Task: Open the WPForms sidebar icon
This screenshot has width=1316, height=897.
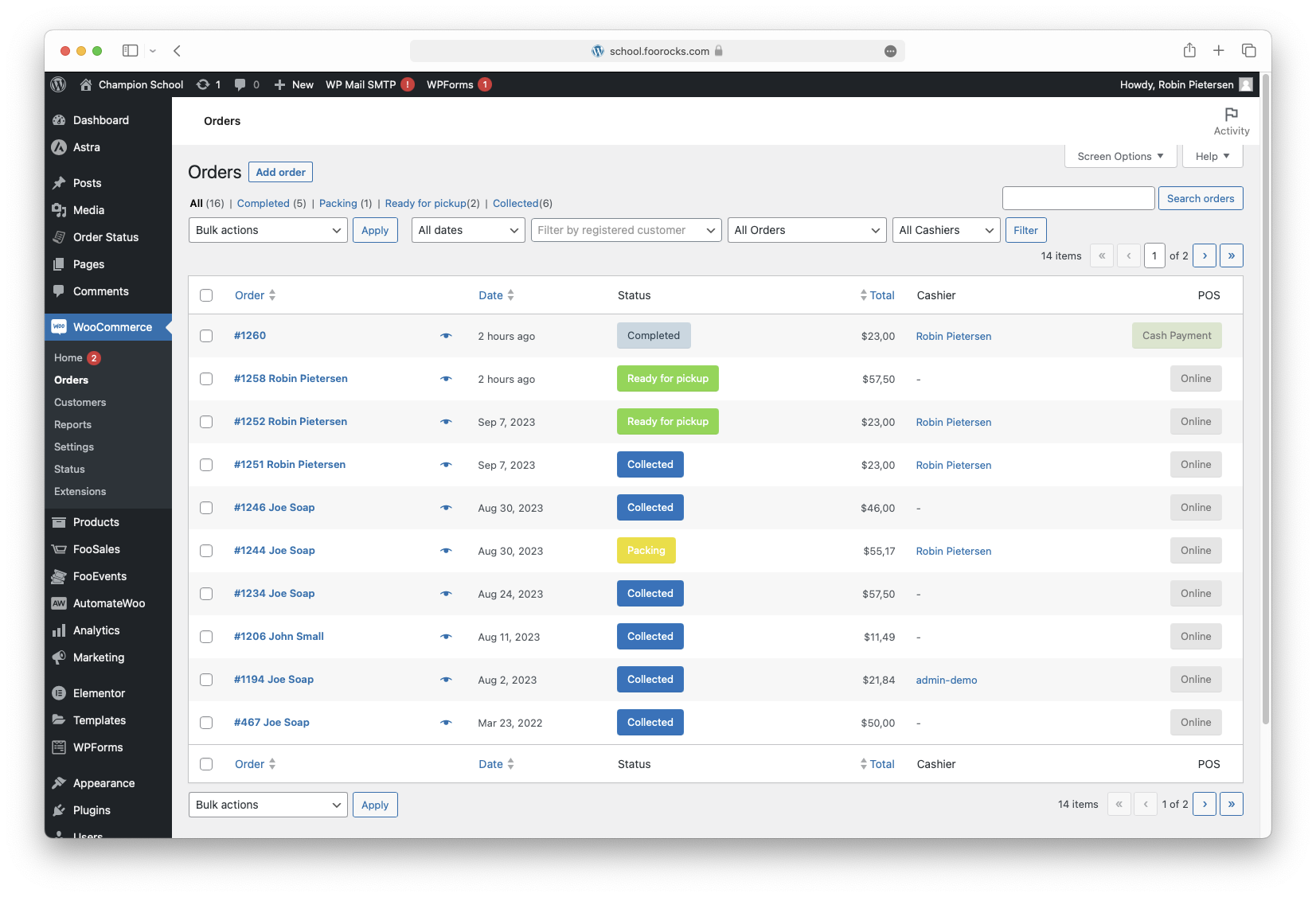Action: (59, 747)
